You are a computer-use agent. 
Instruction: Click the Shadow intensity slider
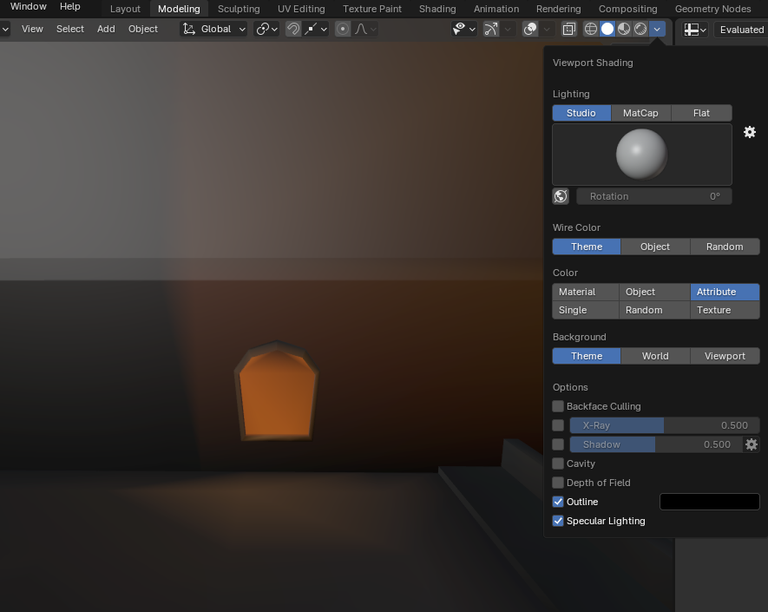click(656, 445)
